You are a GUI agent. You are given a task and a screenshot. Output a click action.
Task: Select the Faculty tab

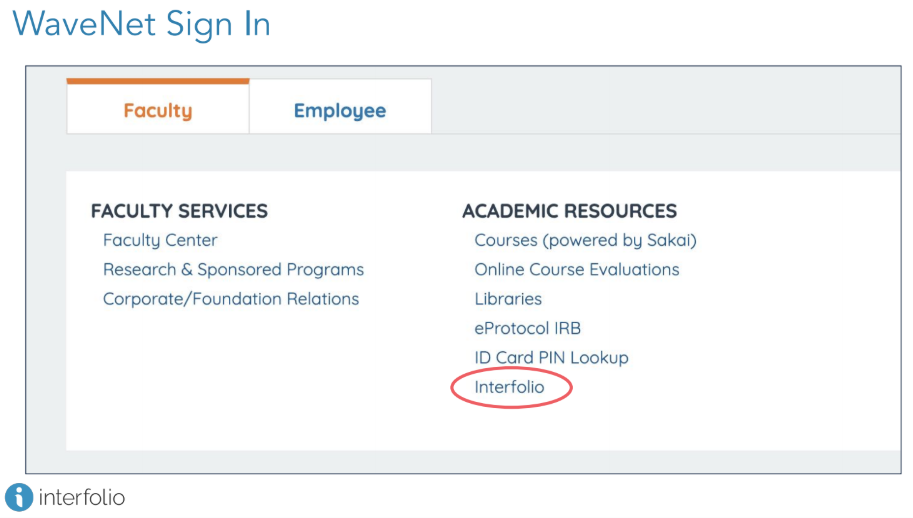click(x=158, y=110)
